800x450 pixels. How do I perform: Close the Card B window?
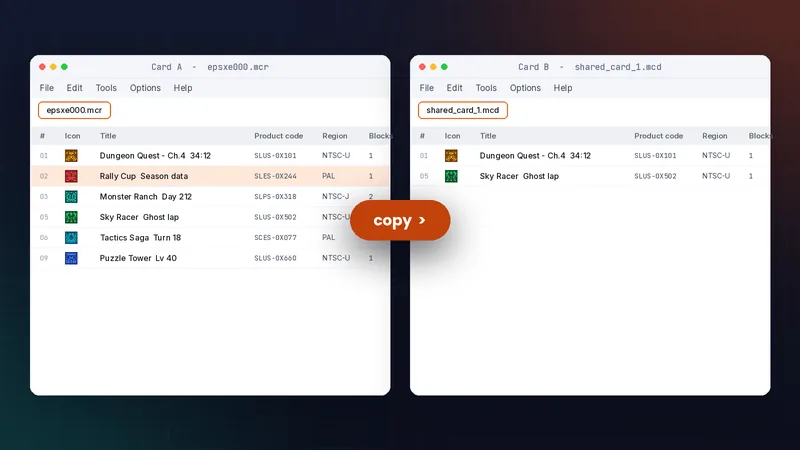click(422, 67)
